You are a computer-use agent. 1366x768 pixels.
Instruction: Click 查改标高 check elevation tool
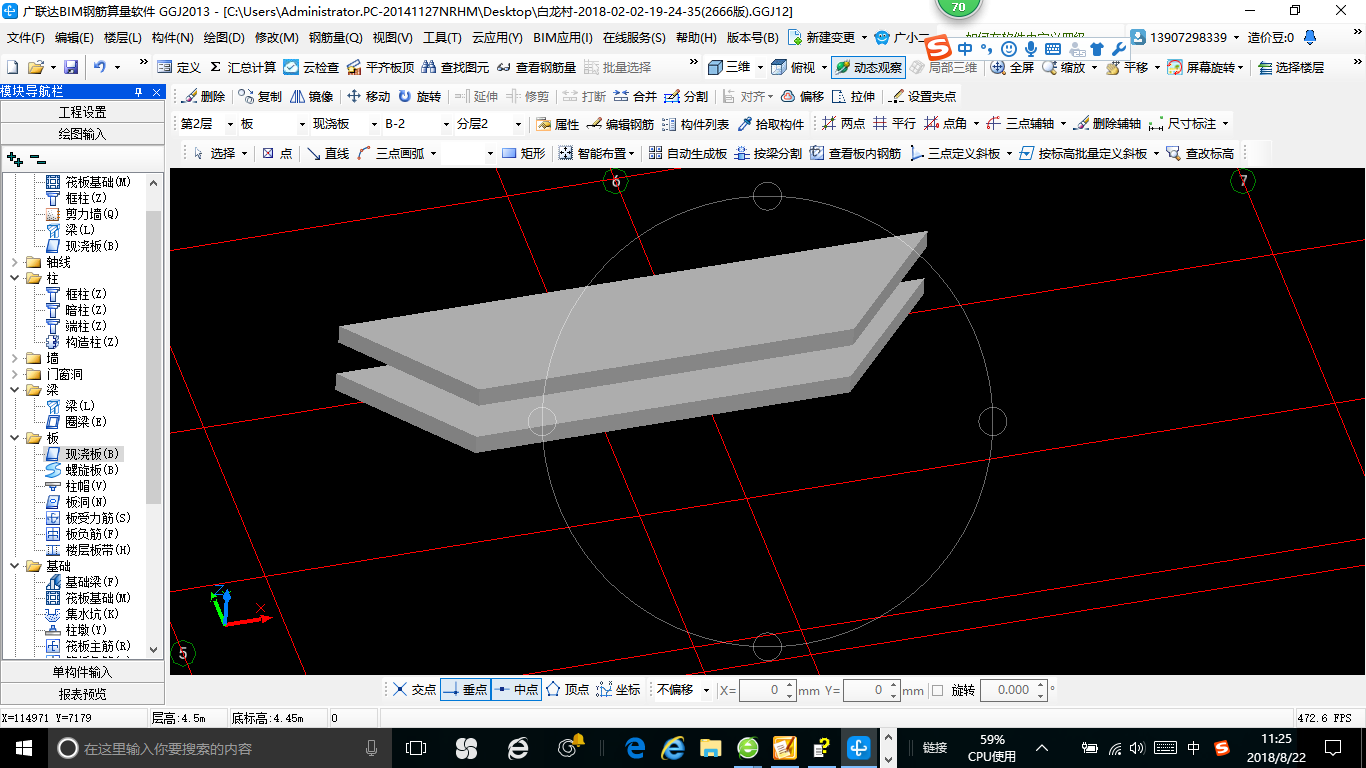pos(1200,153)
